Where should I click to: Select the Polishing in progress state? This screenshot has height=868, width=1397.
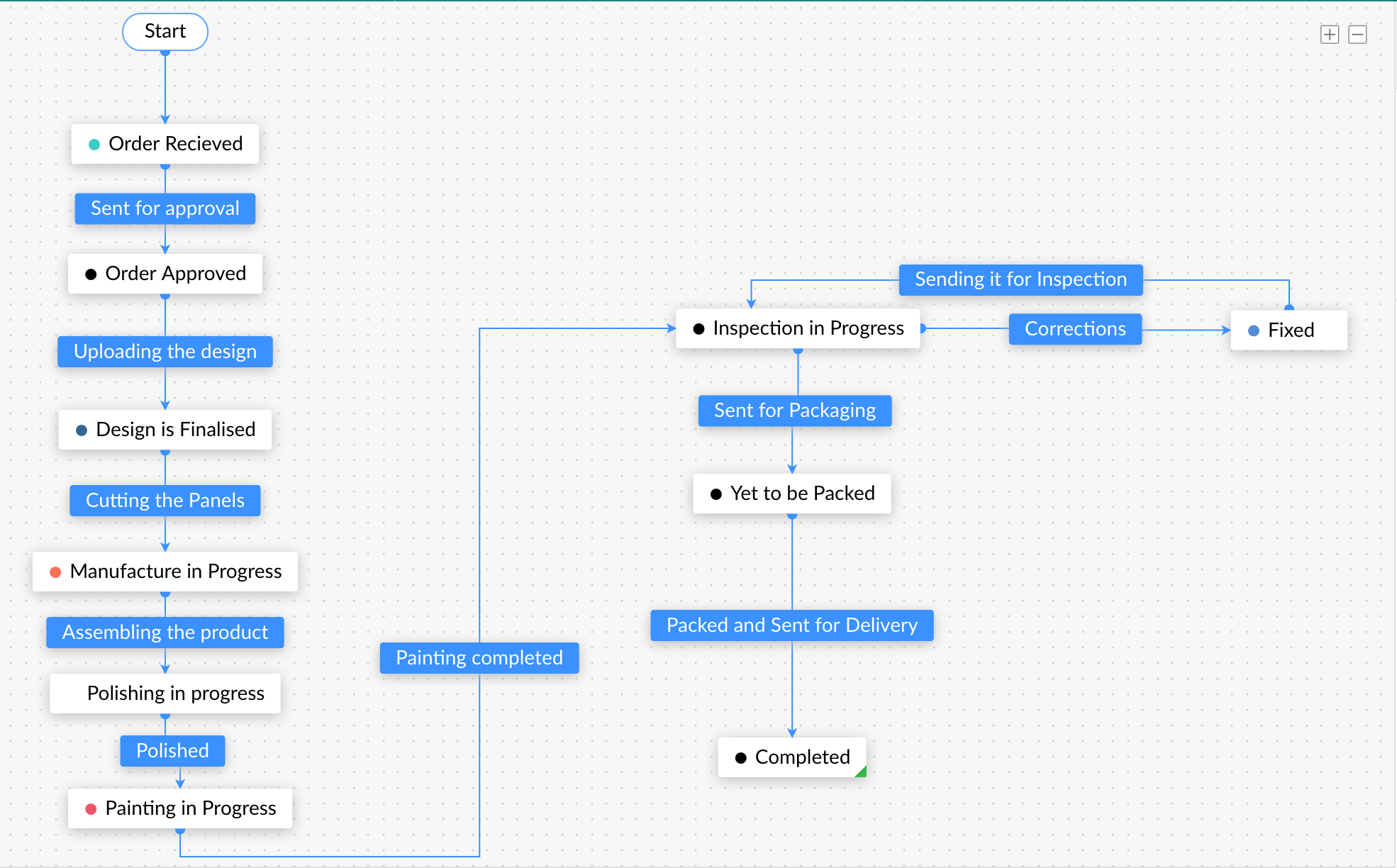coord(165,694)
